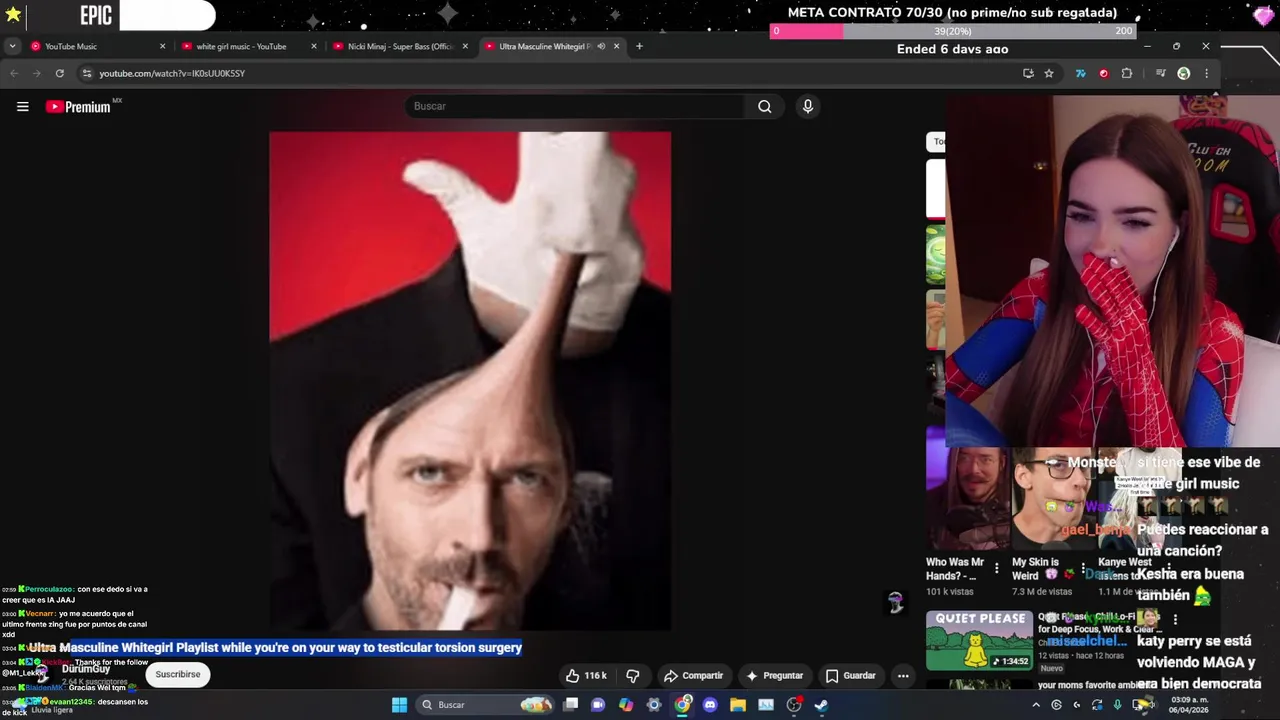Open options for the QUIET PLEASE Lo-Fi video
Viewport: 1280px width, 720px height.
tap(1175, 620)
